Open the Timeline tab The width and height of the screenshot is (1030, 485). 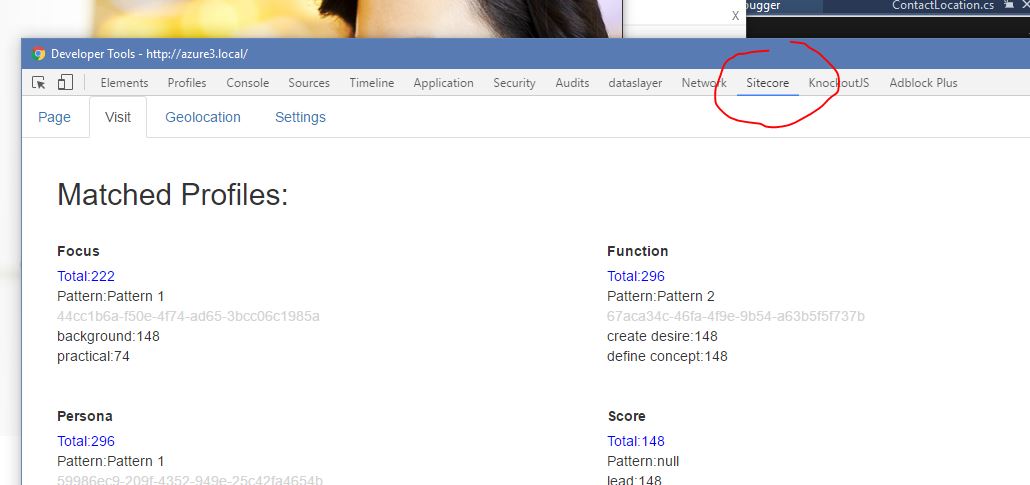(x=372, y=83)
